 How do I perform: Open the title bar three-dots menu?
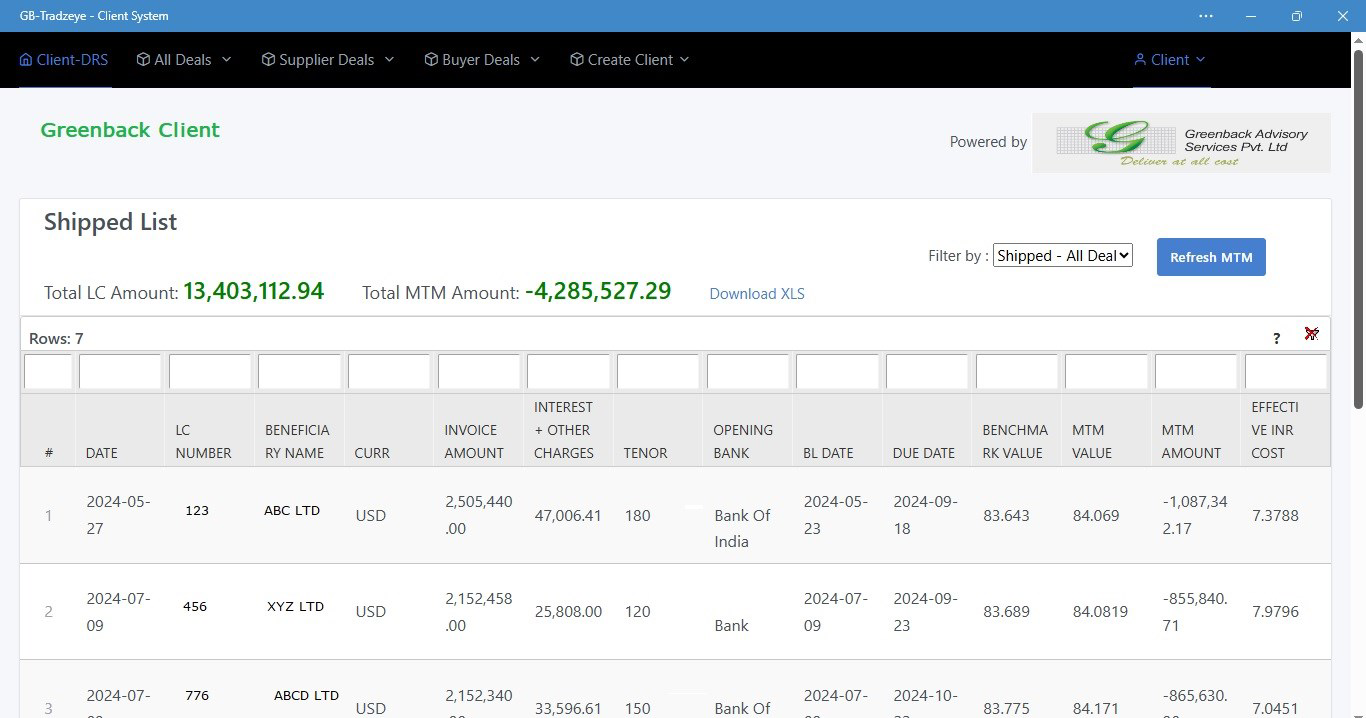[x=1205, y=16]
